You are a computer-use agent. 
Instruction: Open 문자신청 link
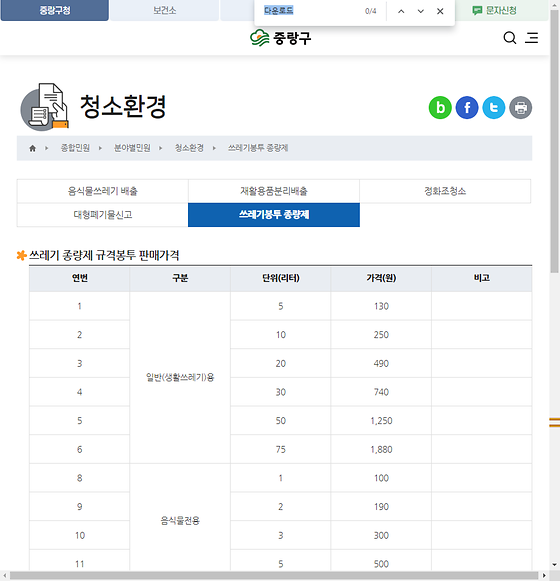click(x=494, y=10)
